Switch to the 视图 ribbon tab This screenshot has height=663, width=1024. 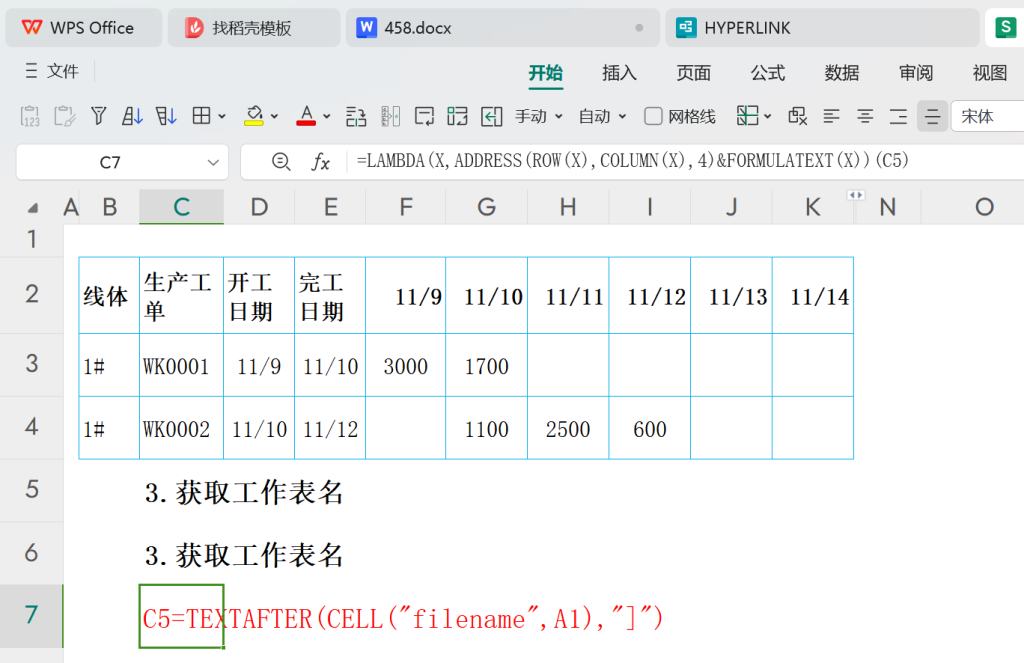pos(989,73)
